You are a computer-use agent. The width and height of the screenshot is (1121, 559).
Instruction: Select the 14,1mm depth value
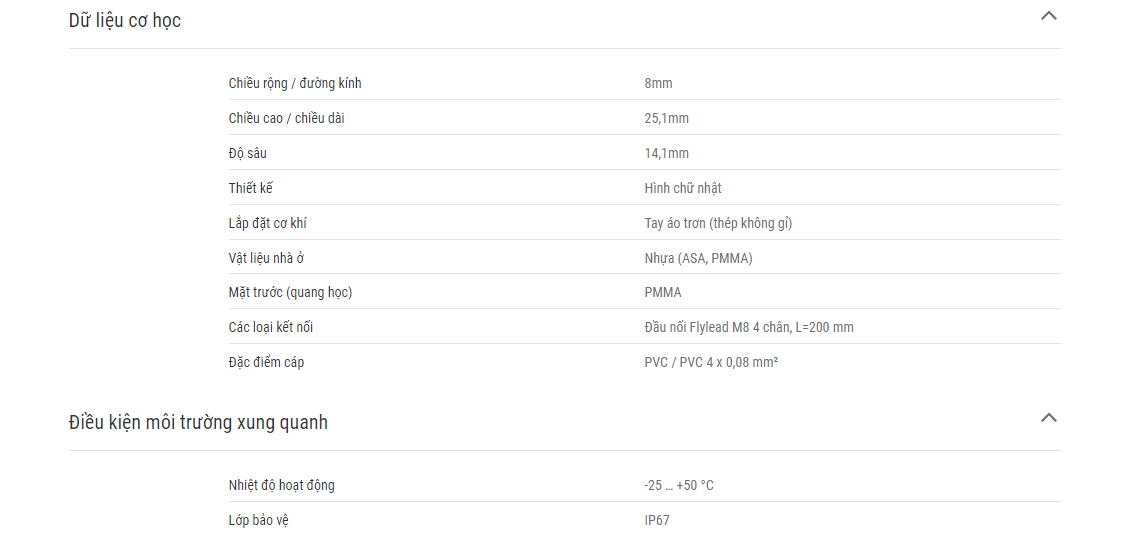[666, 154]
